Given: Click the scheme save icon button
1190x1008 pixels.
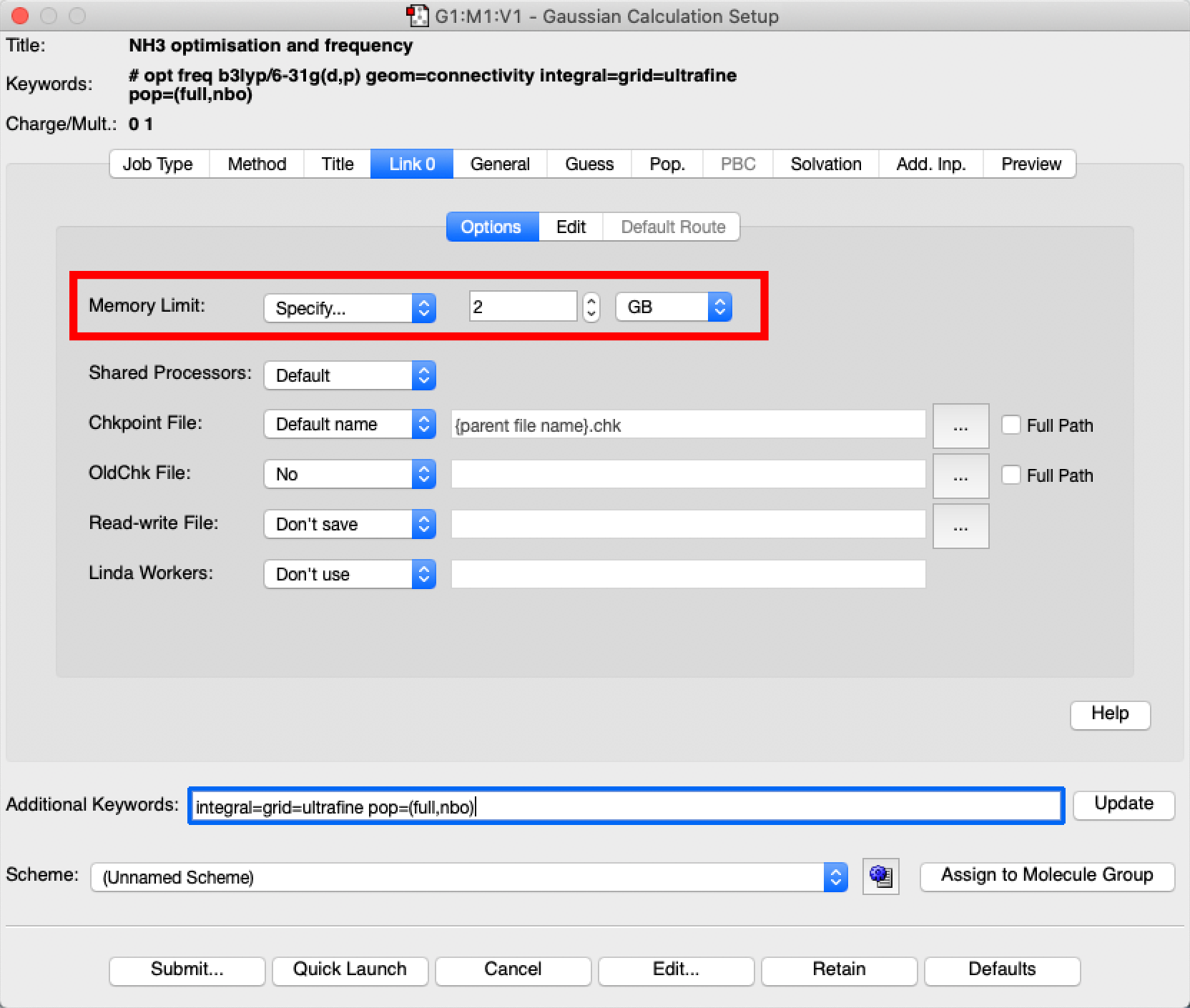Looking at the screenshot, I should pos(880,876).
